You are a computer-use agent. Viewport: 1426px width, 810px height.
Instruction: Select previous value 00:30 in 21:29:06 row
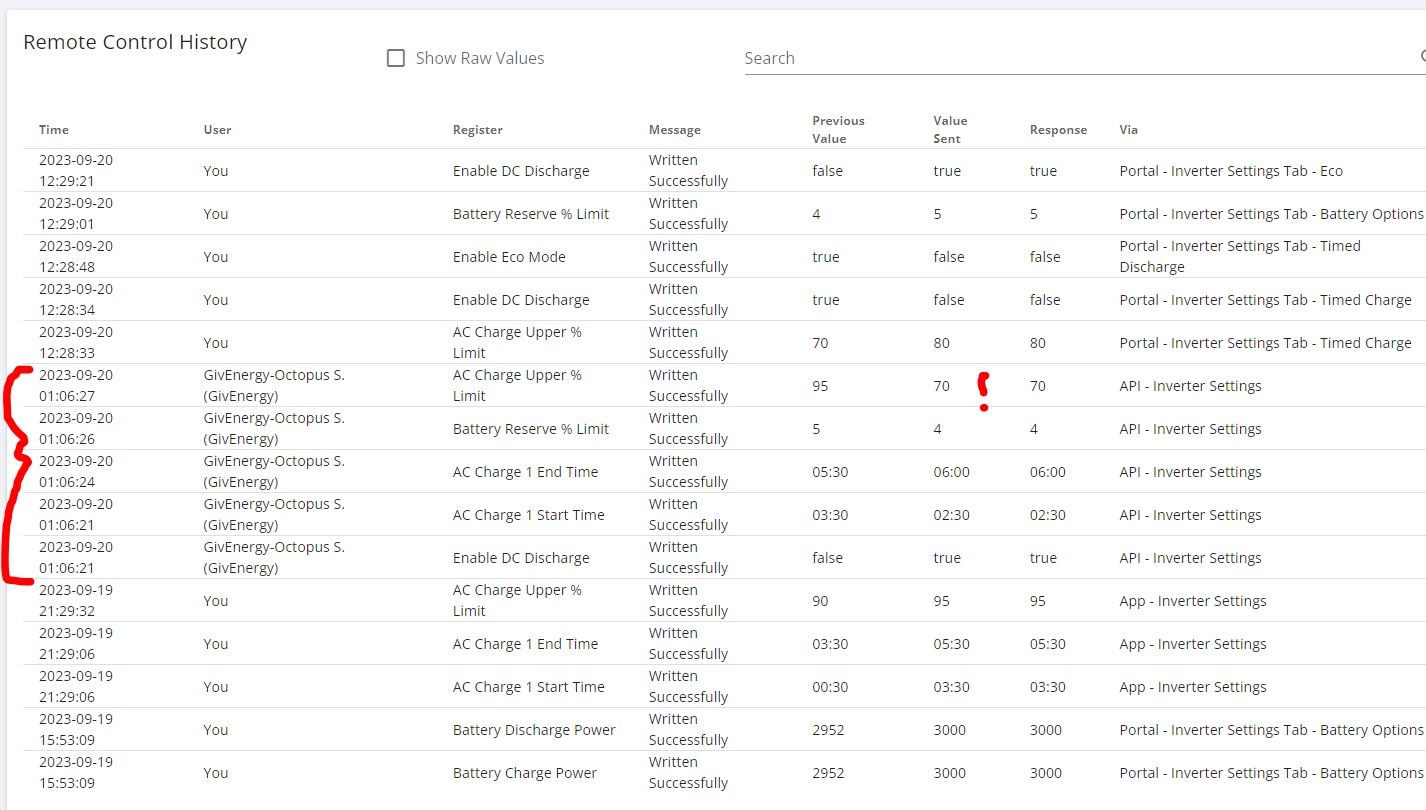coord(830,687)
